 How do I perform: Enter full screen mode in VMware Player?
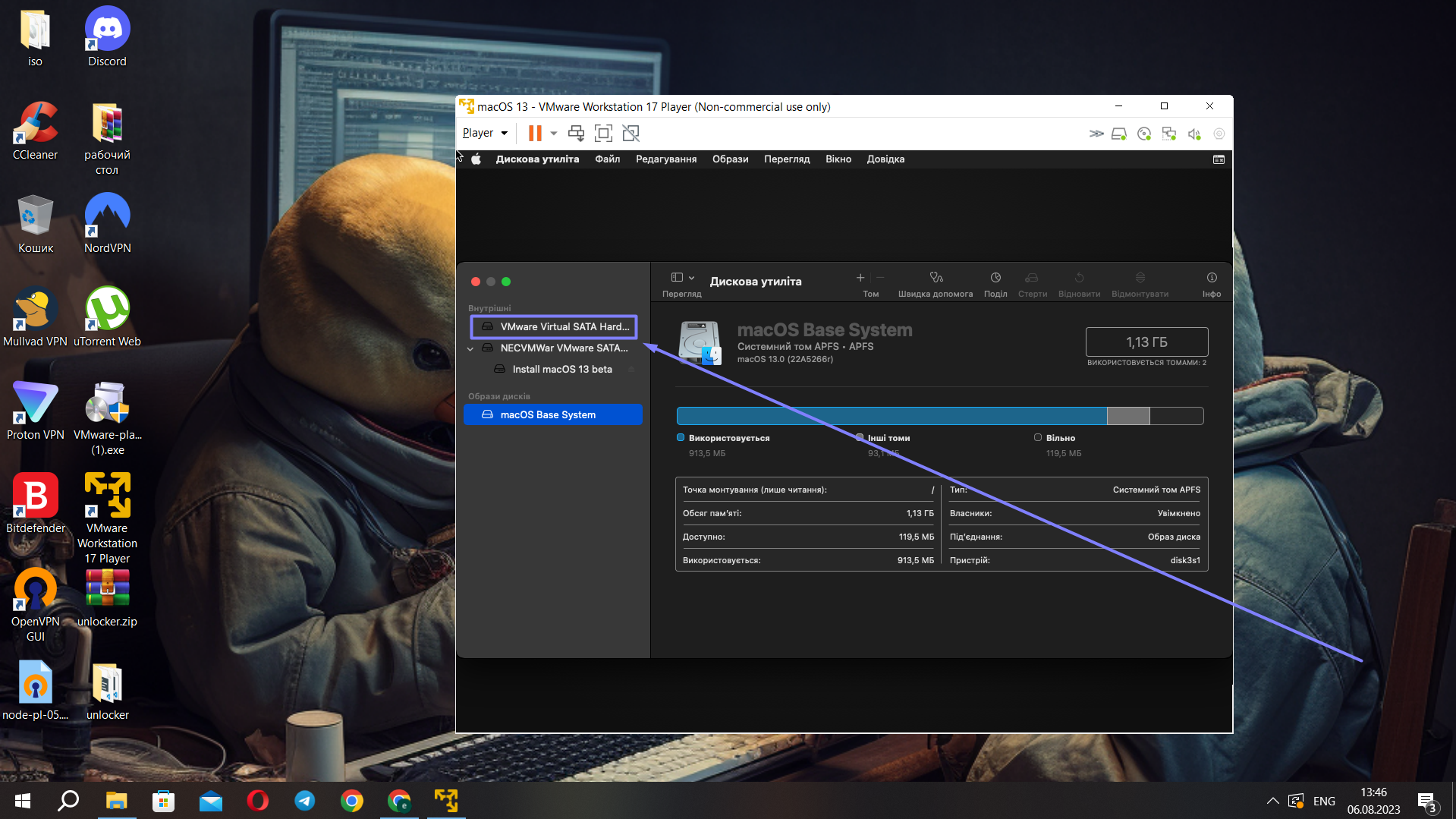point(603,134)
